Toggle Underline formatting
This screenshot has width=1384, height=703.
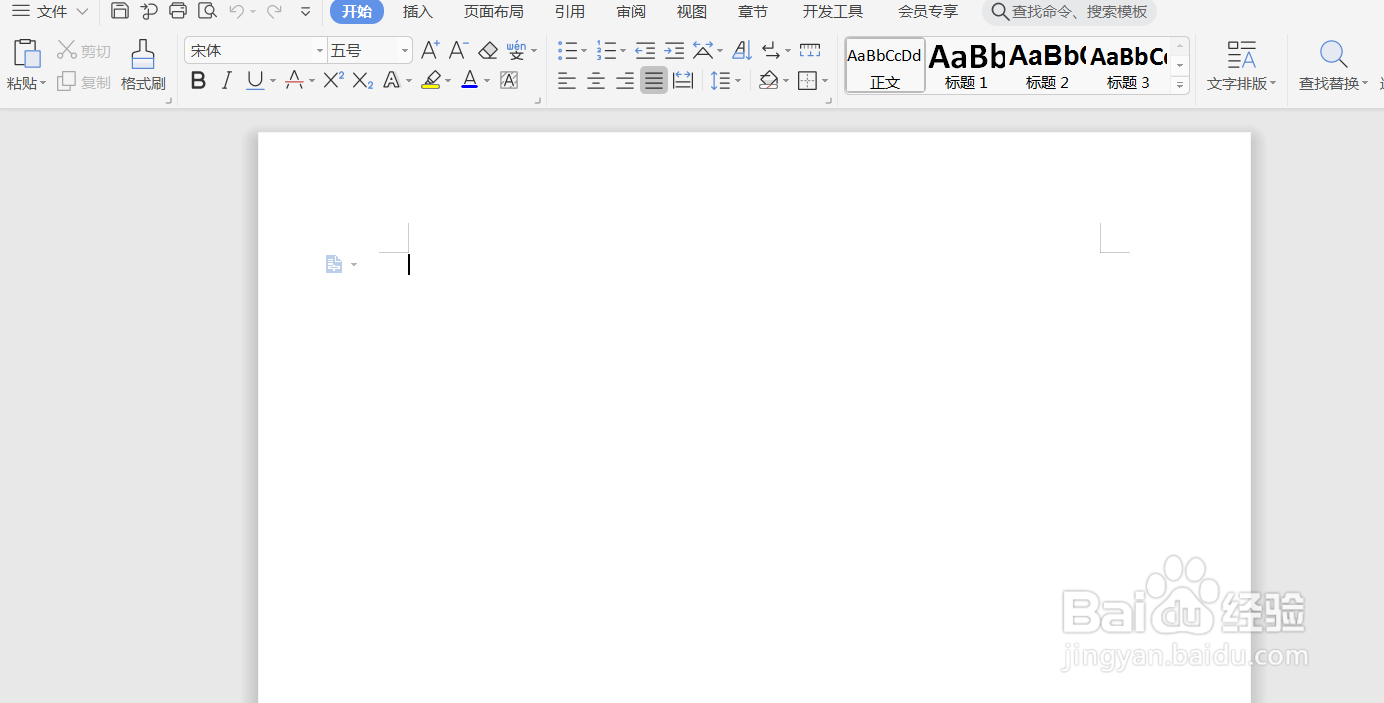click(255, 81)
